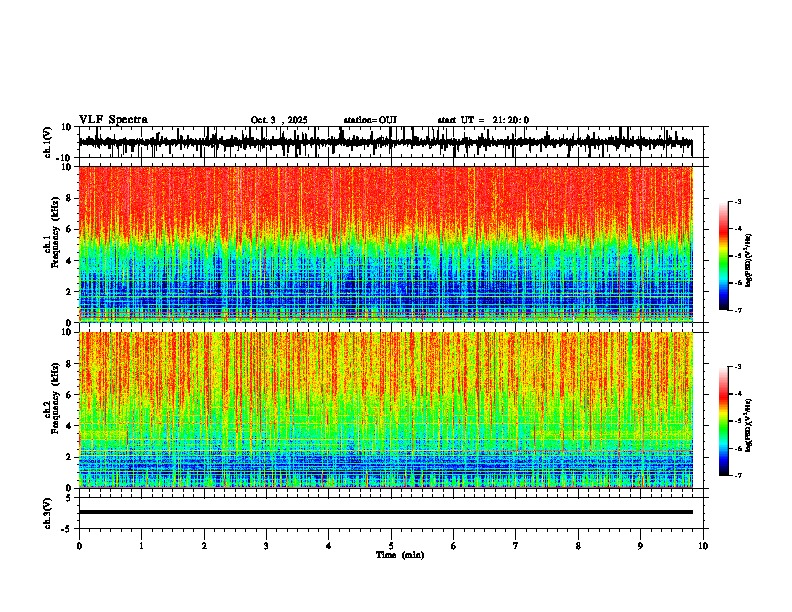The image size is (792, 612).
Task: Click the -10 tick label of ch.1 voltage axis
Action: [x=64, y=158]
